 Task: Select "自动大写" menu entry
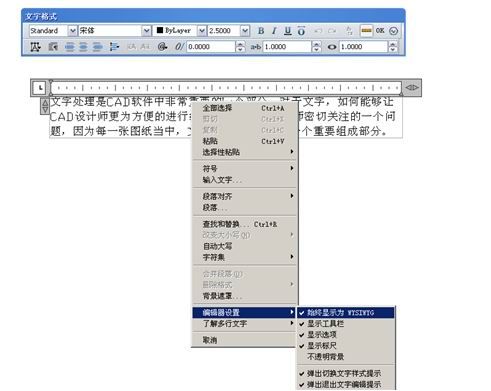tap(245, 246)
